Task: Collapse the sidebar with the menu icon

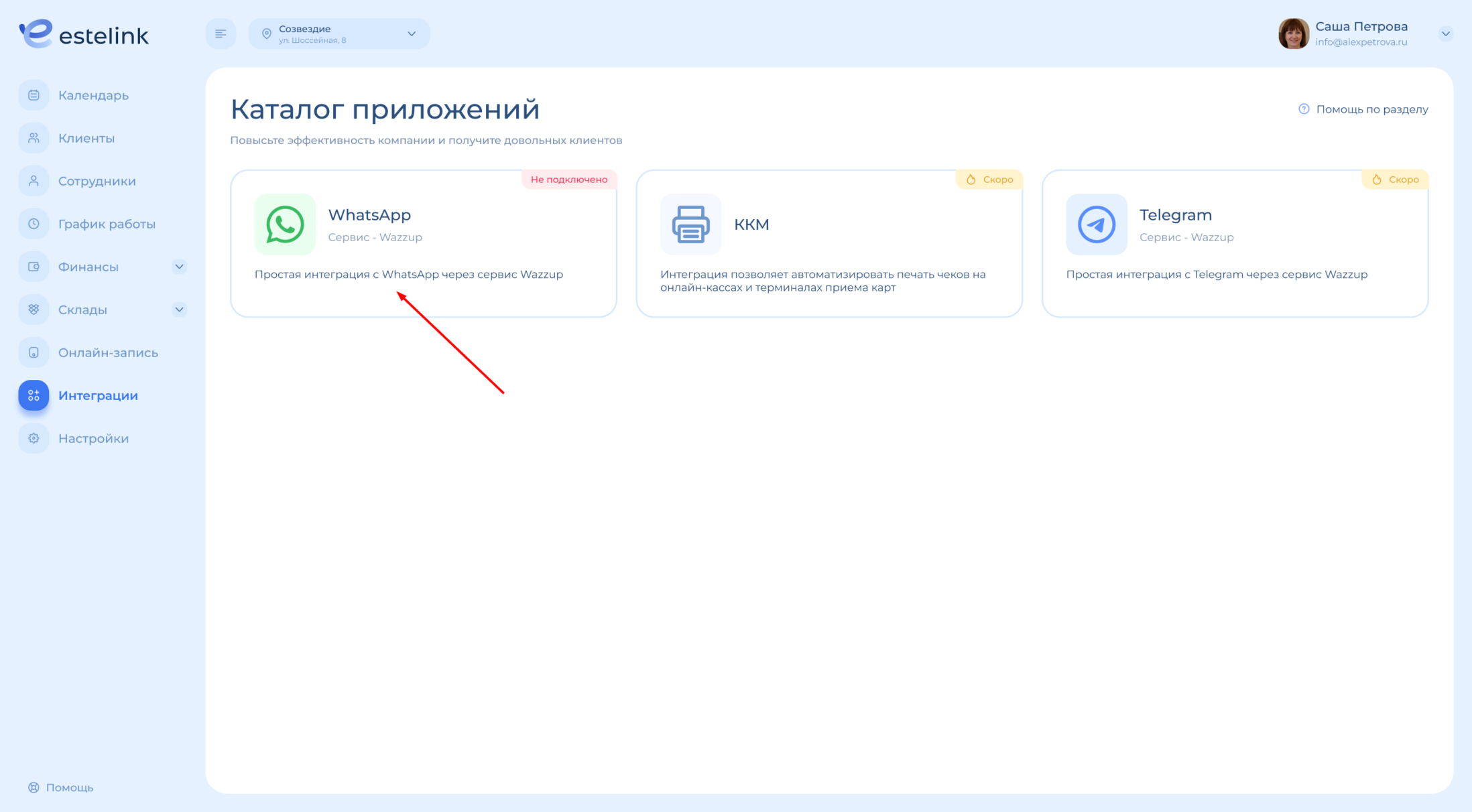Action: tap(221, 33)
